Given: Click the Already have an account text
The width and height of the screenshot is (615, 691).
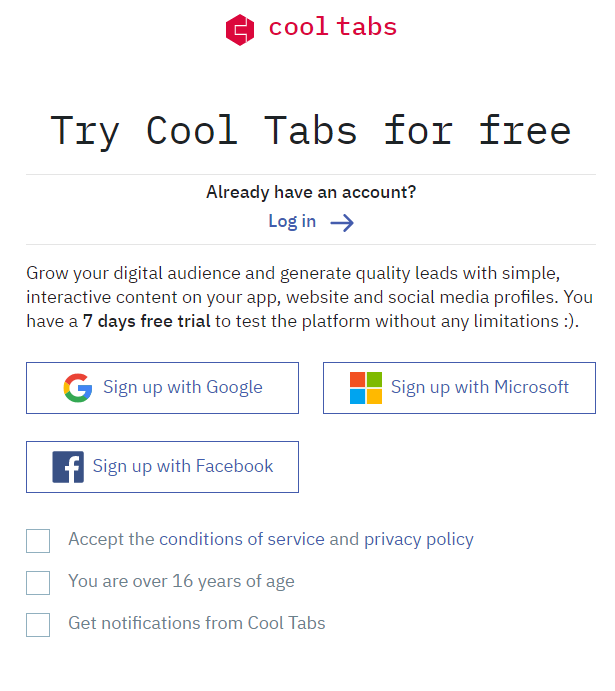Looking at the screenshot, I should (311, 193).
